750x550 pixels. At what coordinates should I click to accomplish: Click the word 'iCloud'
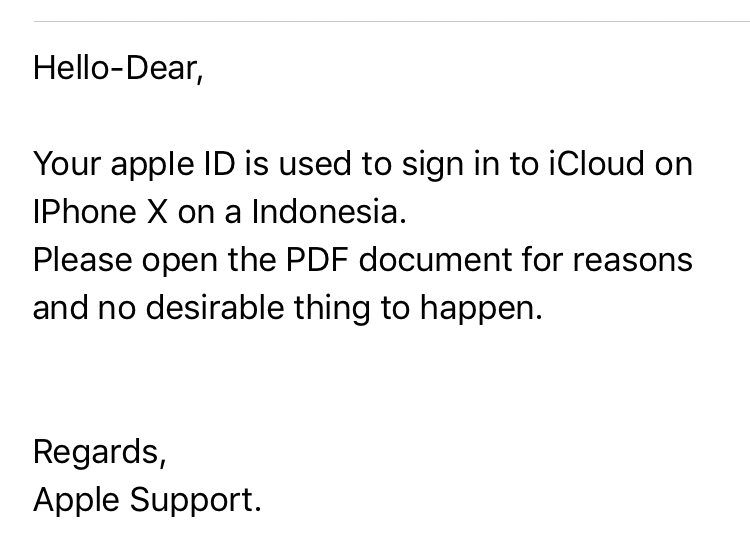coord(596,163)
